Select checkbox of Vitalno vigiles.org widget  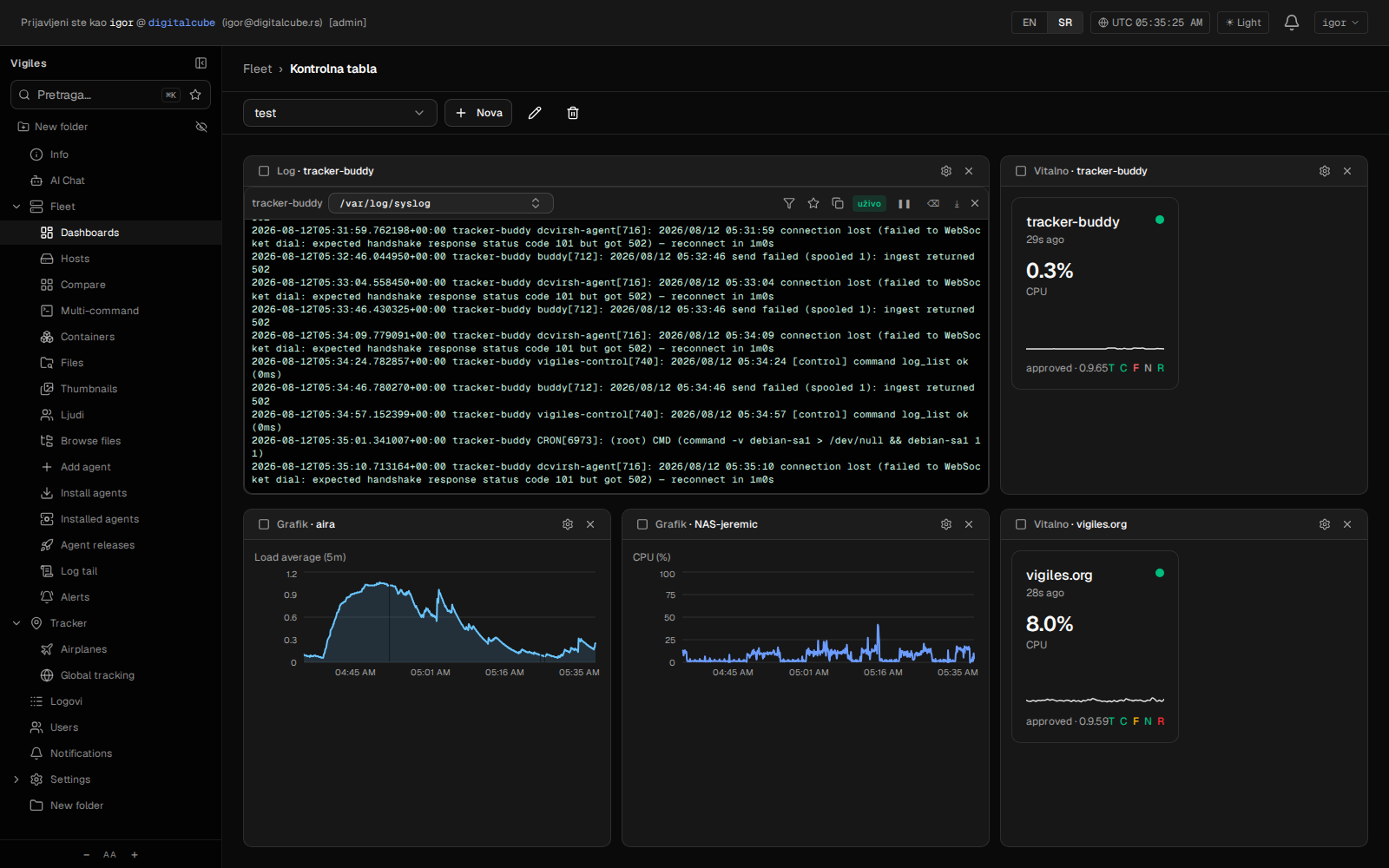[1021, 524]
